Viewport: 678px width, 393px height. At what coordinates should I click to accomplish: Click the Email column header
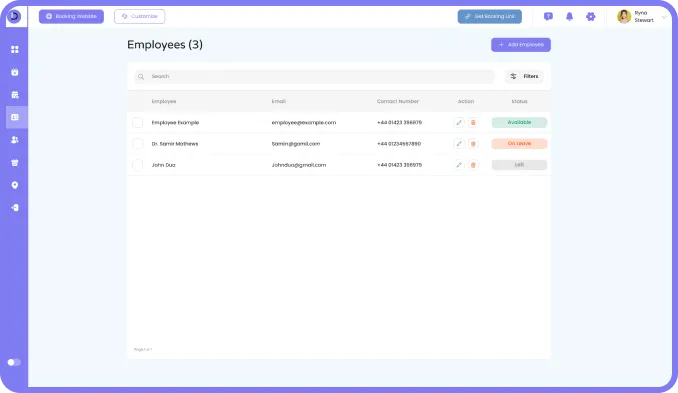278,101
